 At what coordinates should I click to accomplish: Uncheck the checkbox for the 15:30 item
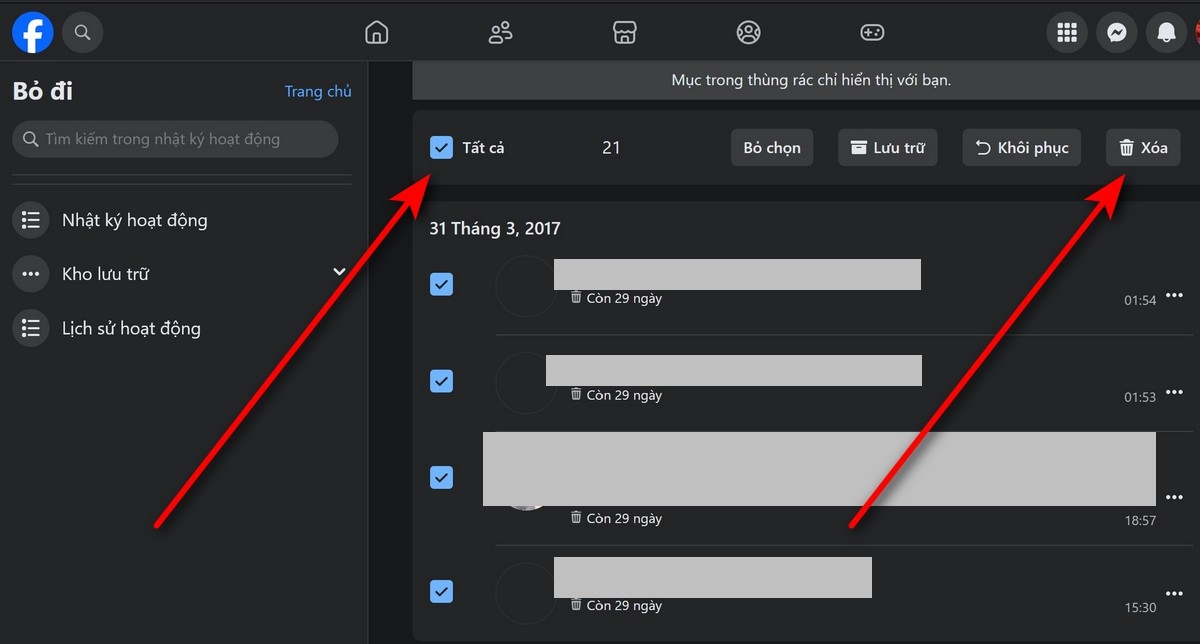point(441,591)
